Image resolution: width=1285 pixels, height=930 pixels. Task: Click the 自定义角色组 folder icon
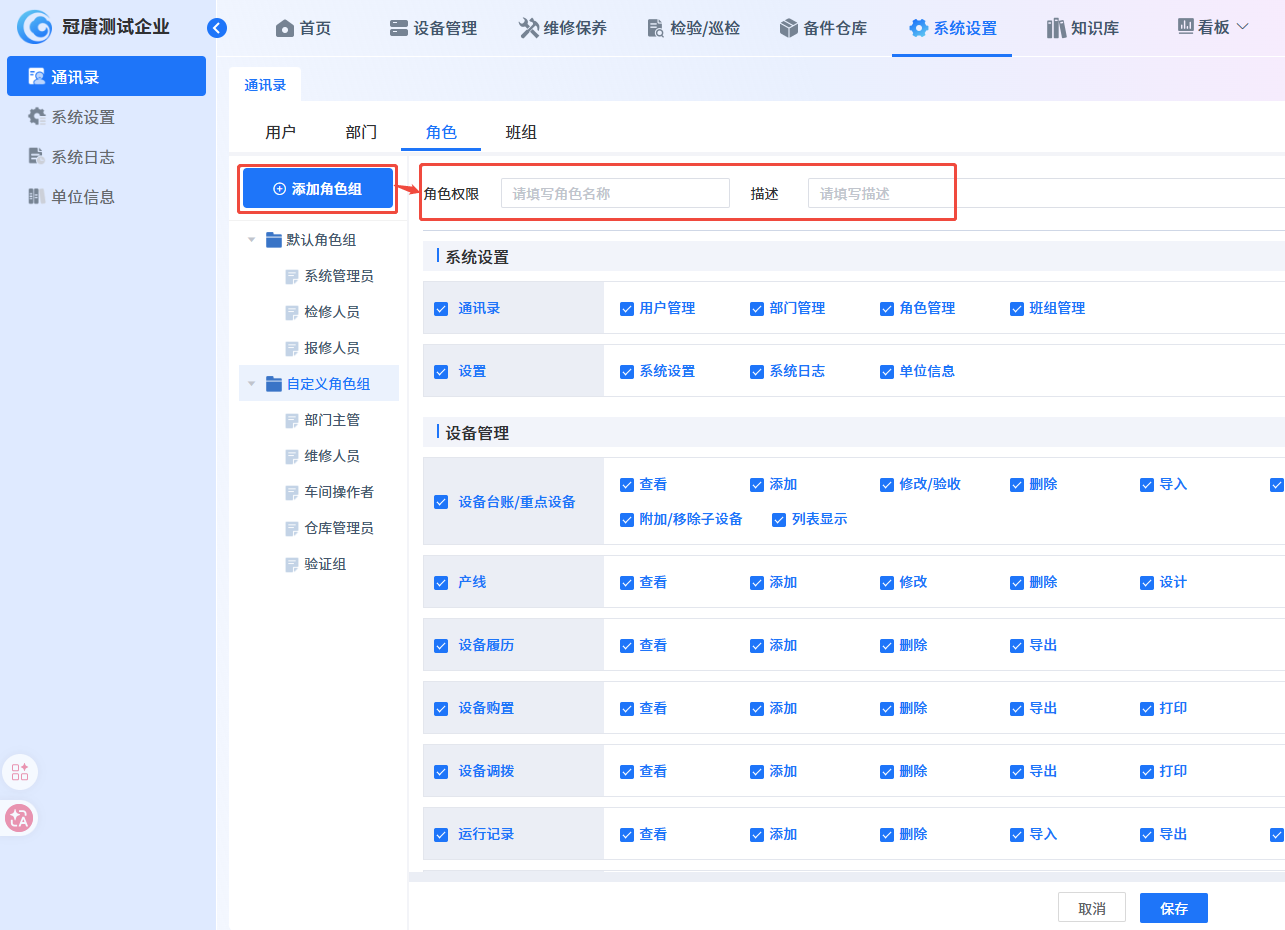[274, 384]
